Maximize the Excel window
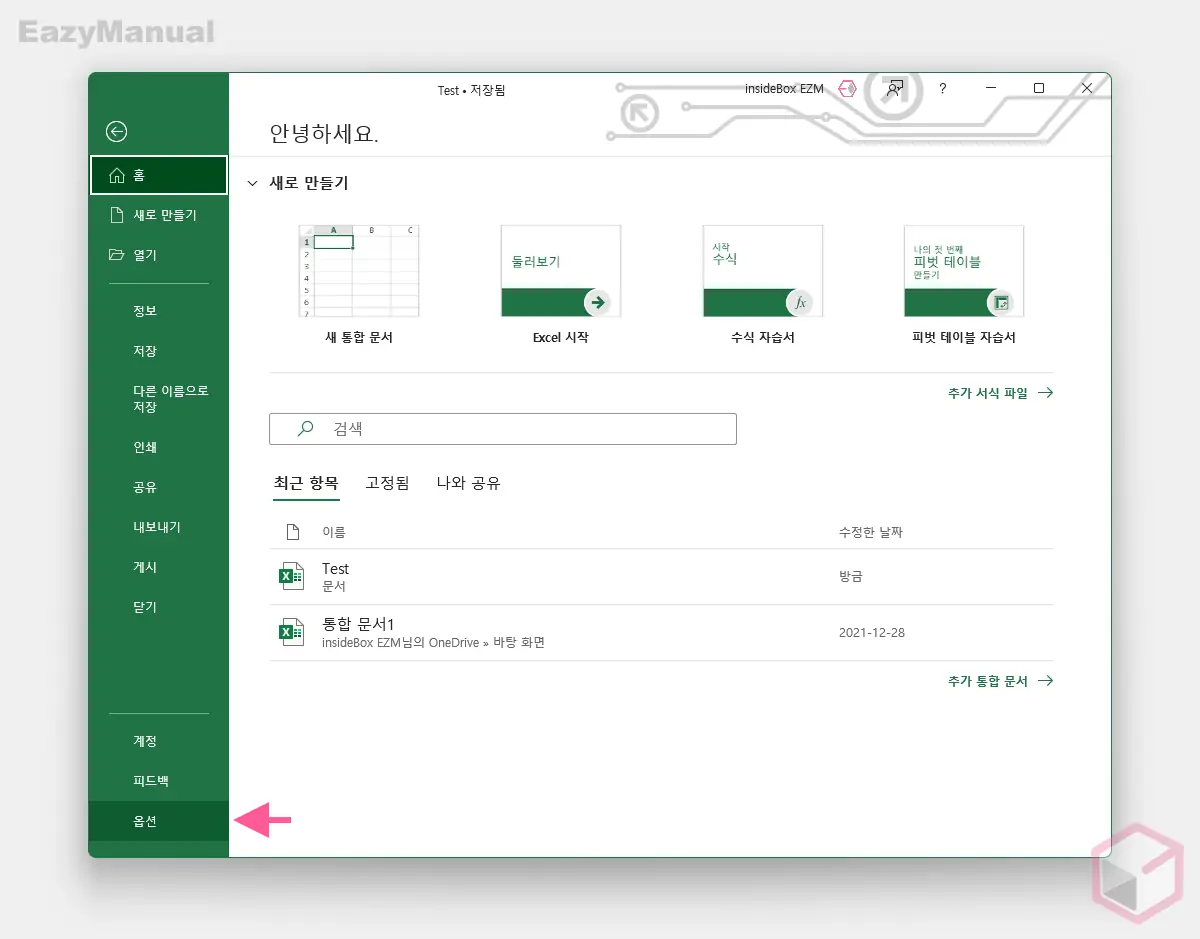This screenshot has width=1200, height=939. pos(1038,89)
